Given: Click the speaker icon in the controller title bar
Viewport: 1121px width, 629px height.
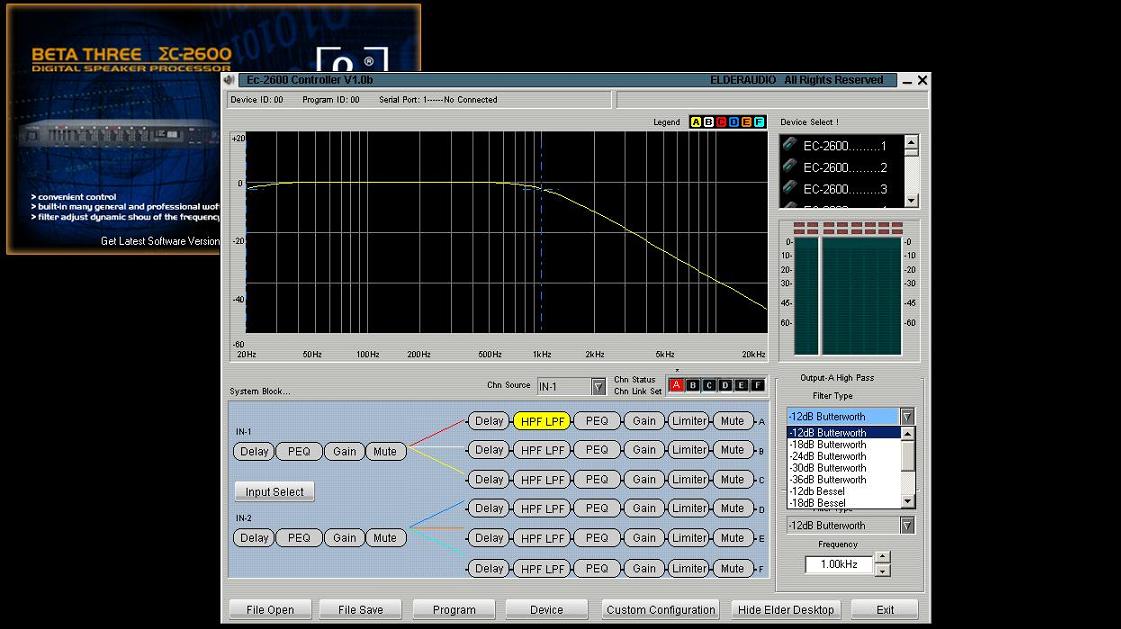Looking at the screenshot, I should [229, 80].
